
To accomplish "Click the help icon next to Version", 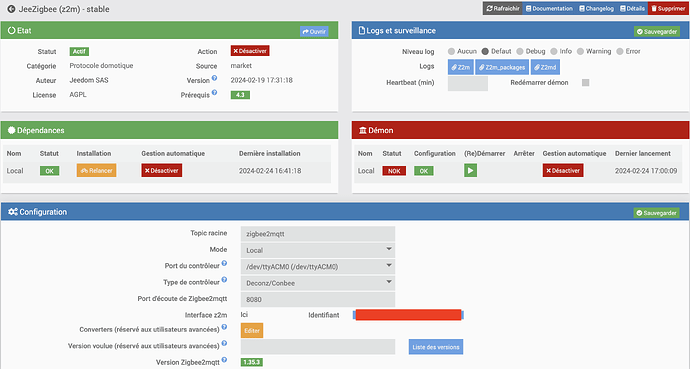I will 214,78.
